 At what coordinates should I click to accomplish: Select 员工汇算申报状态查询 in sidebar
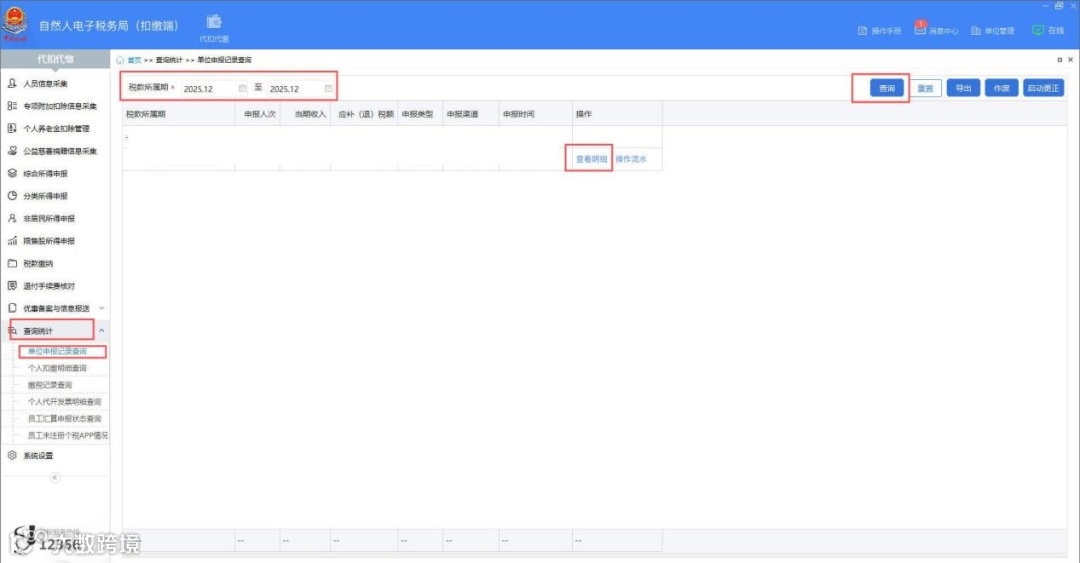pyautogui.click(x=64, y=418)
